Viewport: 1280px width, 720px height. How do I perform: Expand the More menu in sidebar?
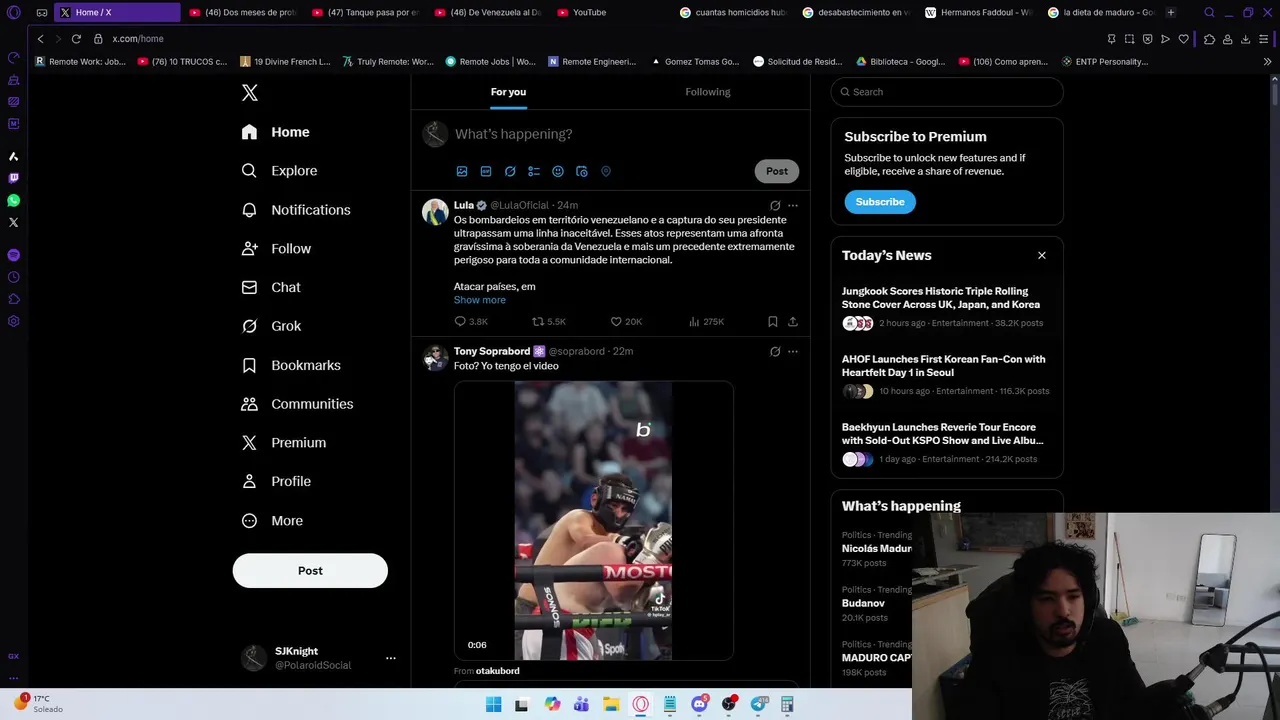pyautogui.click(x=272, y=521)
